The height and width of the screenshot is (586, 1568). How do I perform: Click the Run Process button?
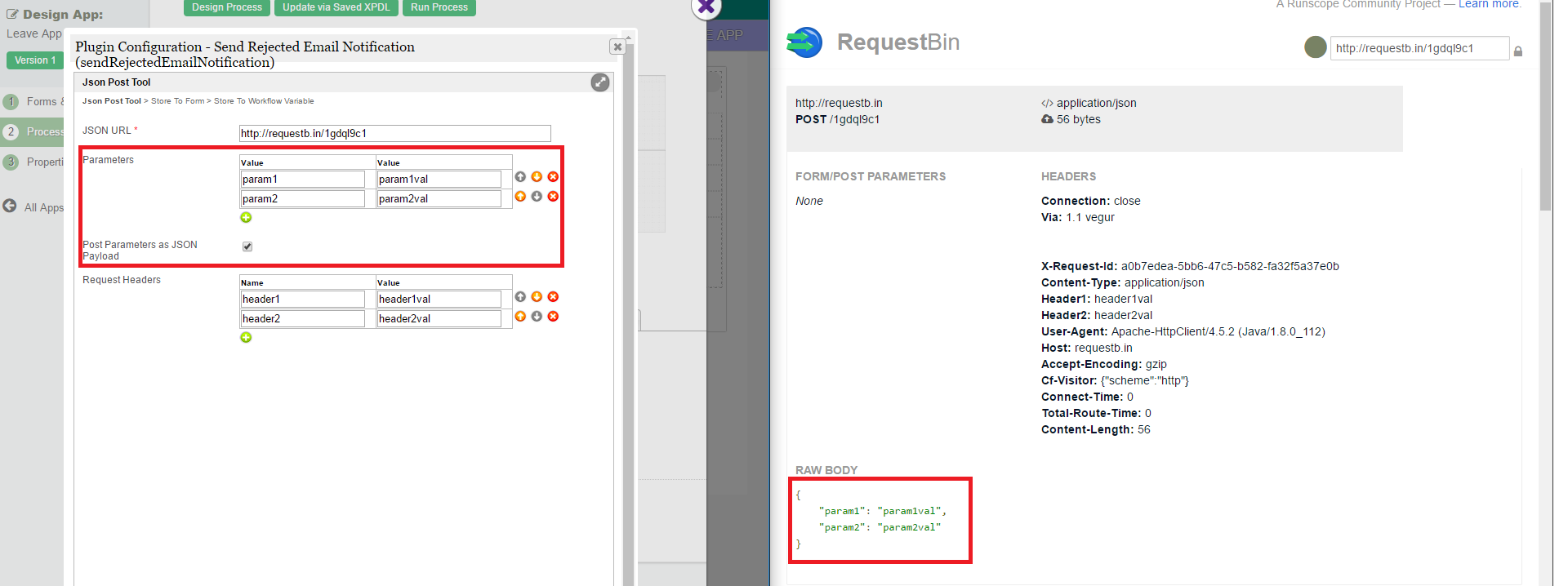(x=439, y=7)
